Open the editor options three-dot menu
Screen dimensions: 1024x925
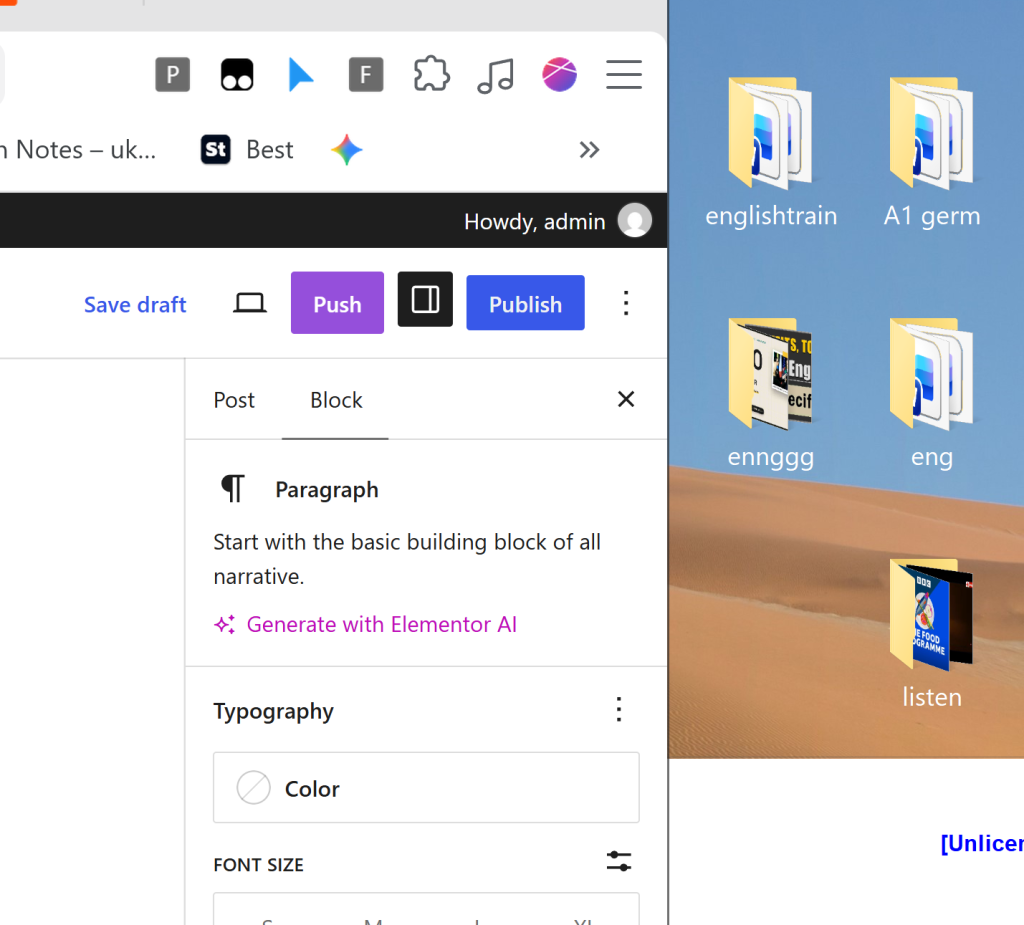click(x=626, y=303)
